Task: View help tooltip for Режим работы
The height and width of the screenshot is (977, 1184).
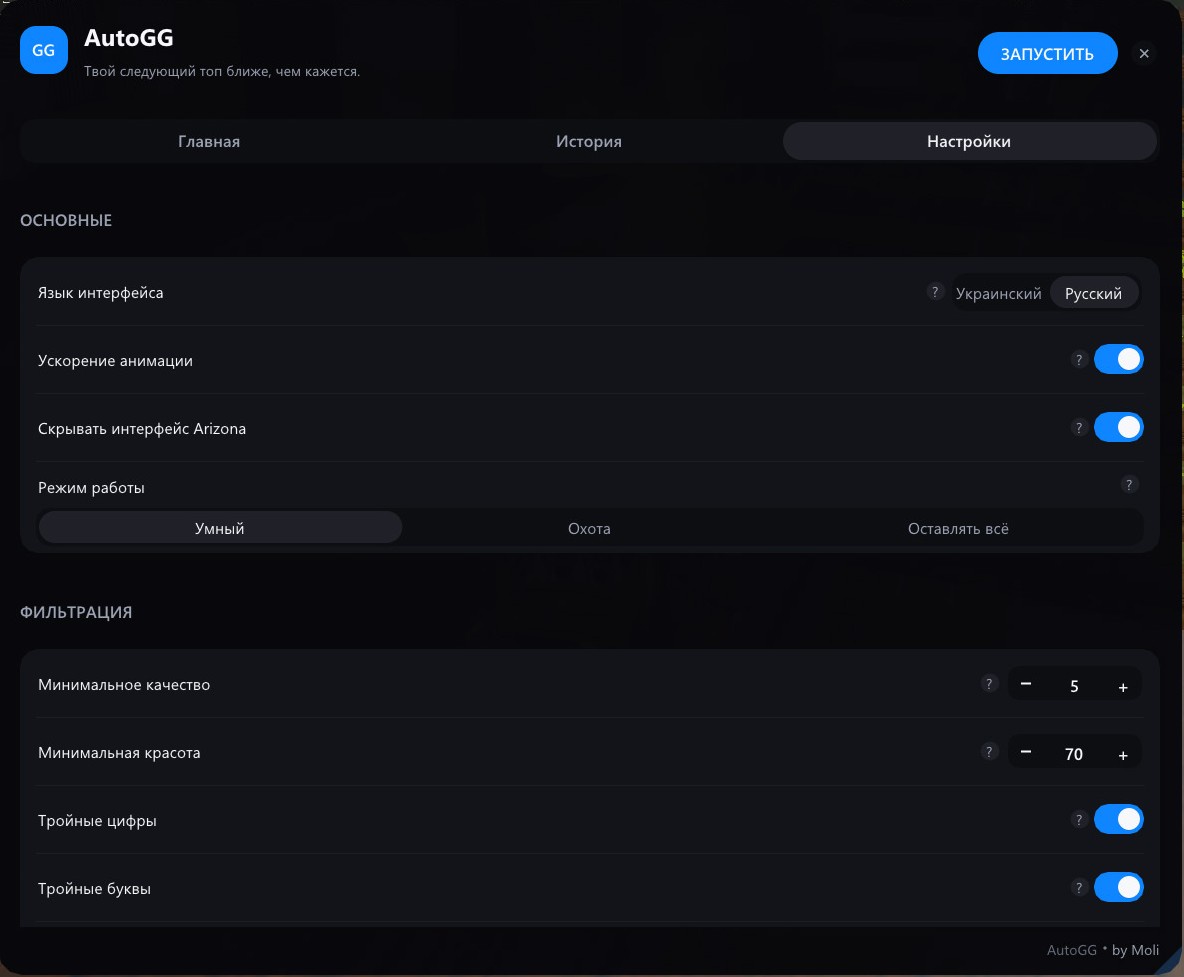Action: point(1129,485)
